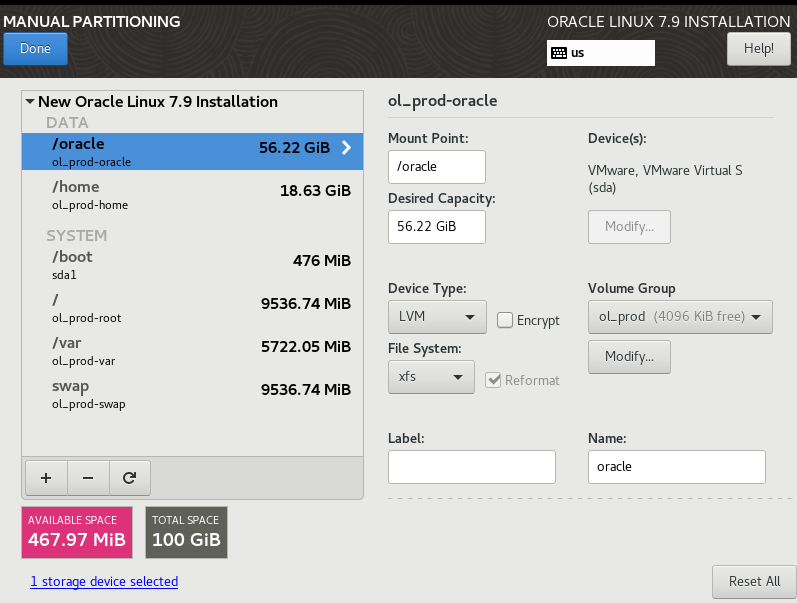
Task: Select the /oracle mount point row
Action: [x=193, y=152]
